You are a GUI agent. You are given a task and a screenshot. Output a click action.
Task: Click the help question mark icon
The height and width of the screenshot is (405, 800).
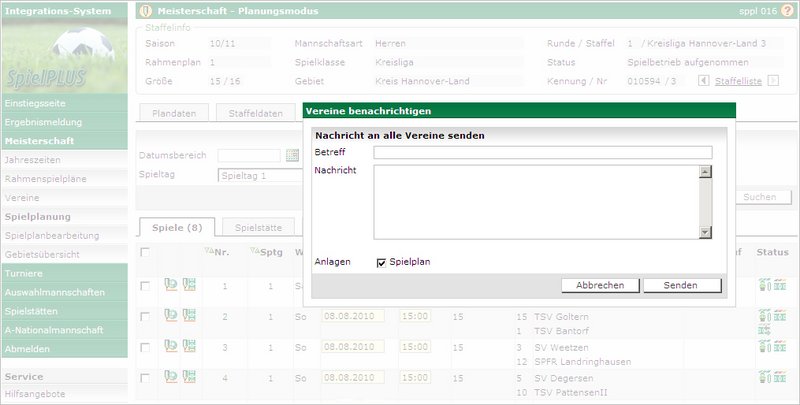(x=787, y=11)
